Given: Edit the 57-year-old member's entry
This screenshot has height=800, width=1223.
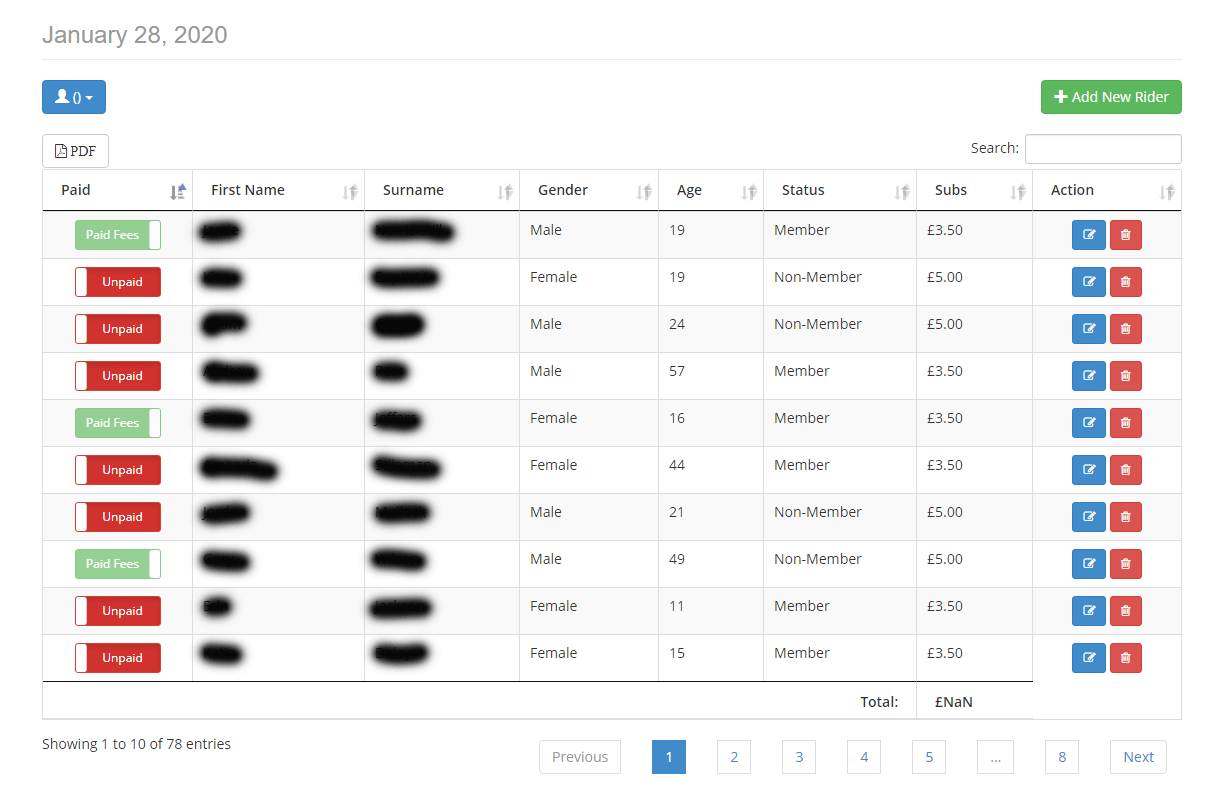Looking at the screenshot, I should [x=1088, y=375].
